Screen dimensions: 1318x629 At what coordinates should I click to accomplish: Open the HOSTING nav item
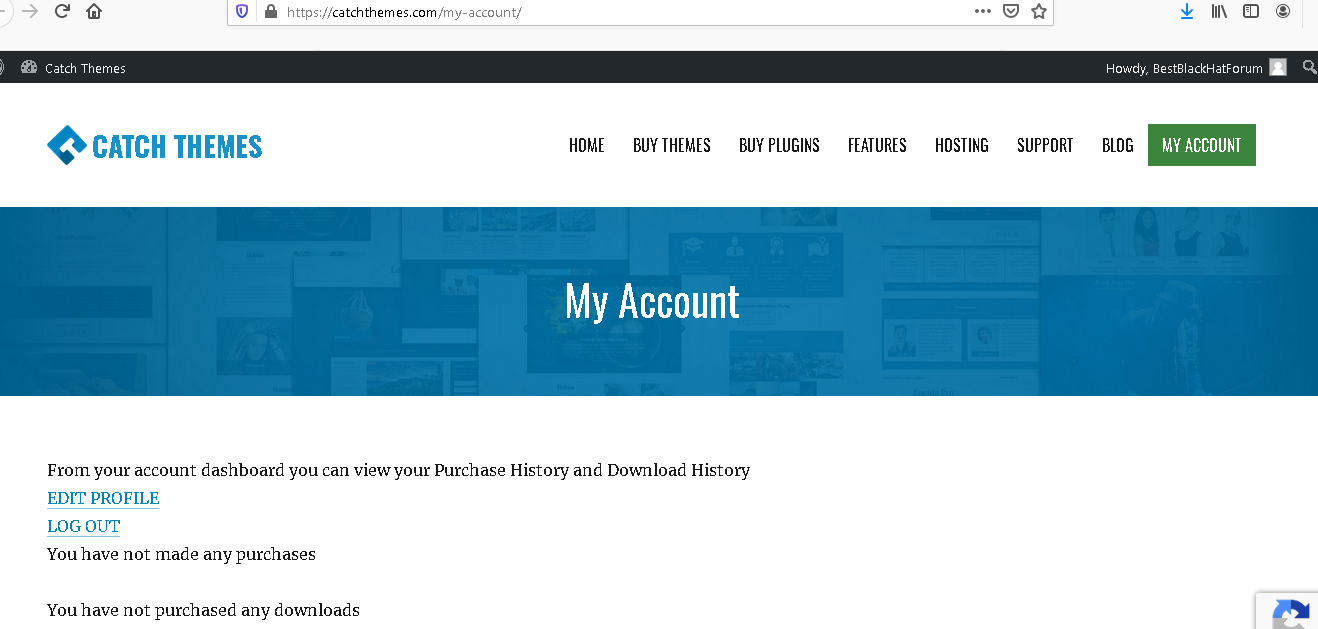[962, 145]
